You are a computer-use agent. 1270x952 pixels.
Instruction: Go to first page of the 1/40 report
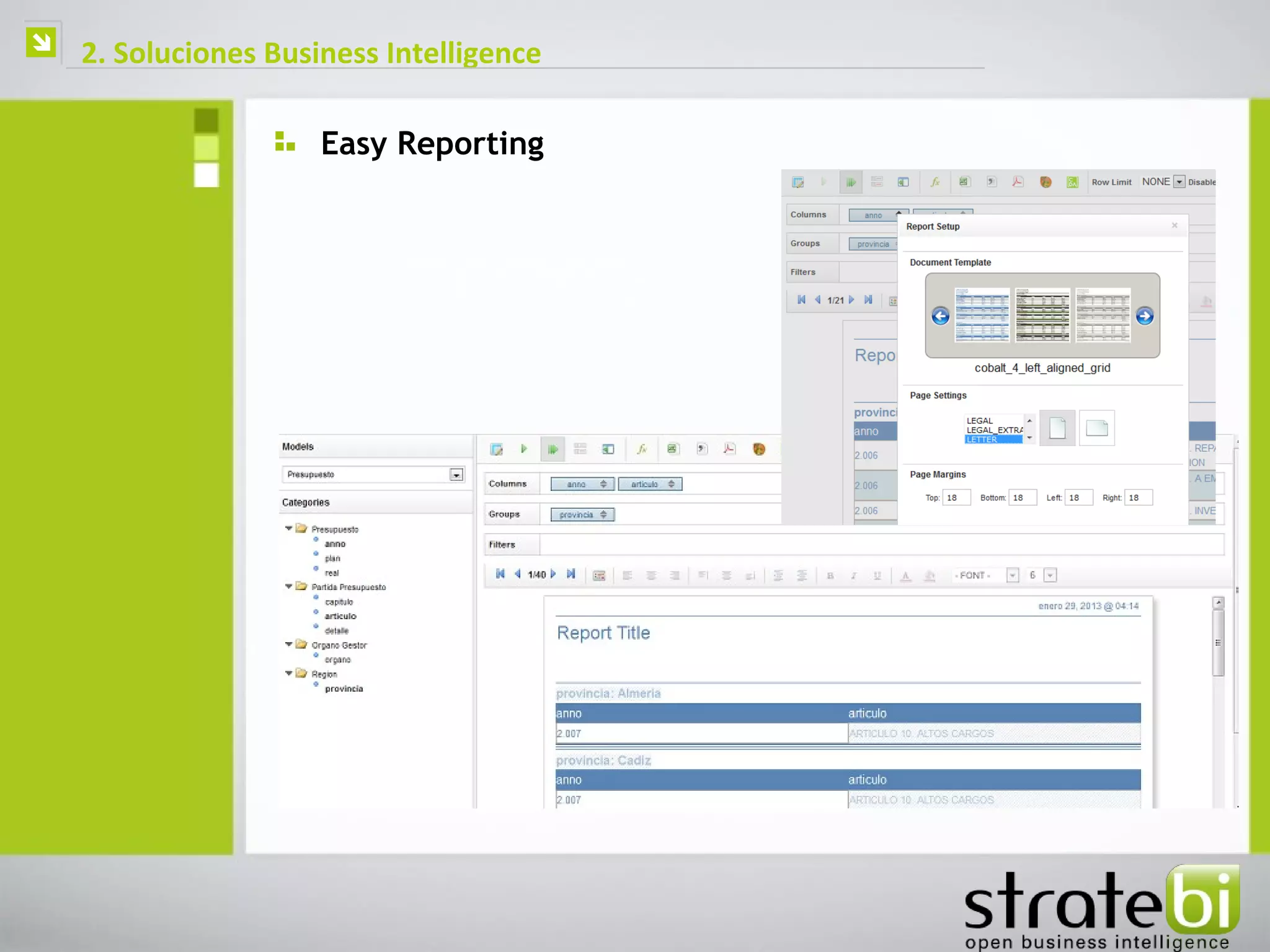pos(500,574)
